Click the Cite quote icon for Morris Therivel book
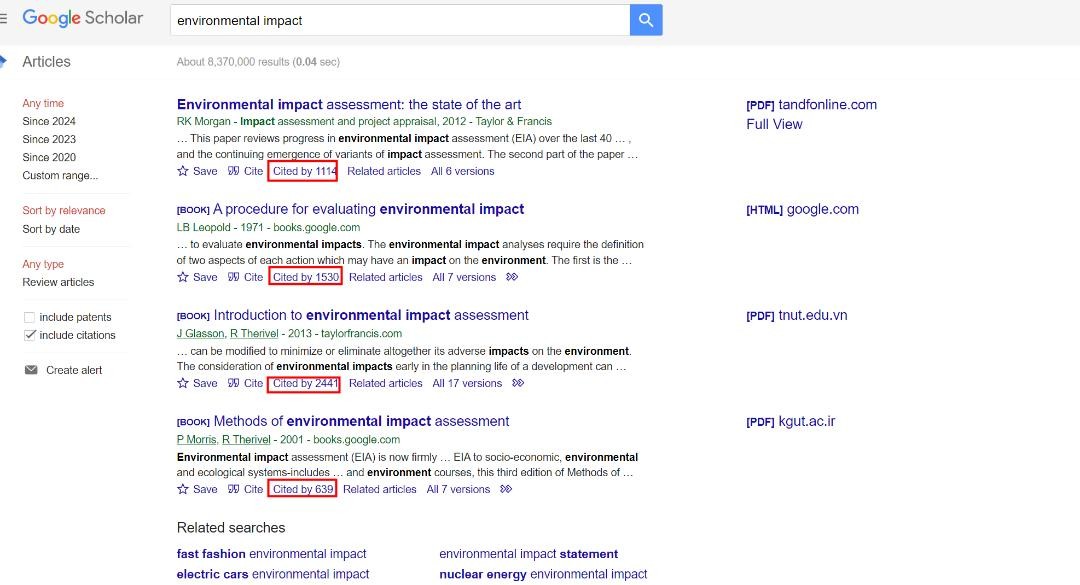Screen dimensions: 1080x585 click(x=233, y=489)
